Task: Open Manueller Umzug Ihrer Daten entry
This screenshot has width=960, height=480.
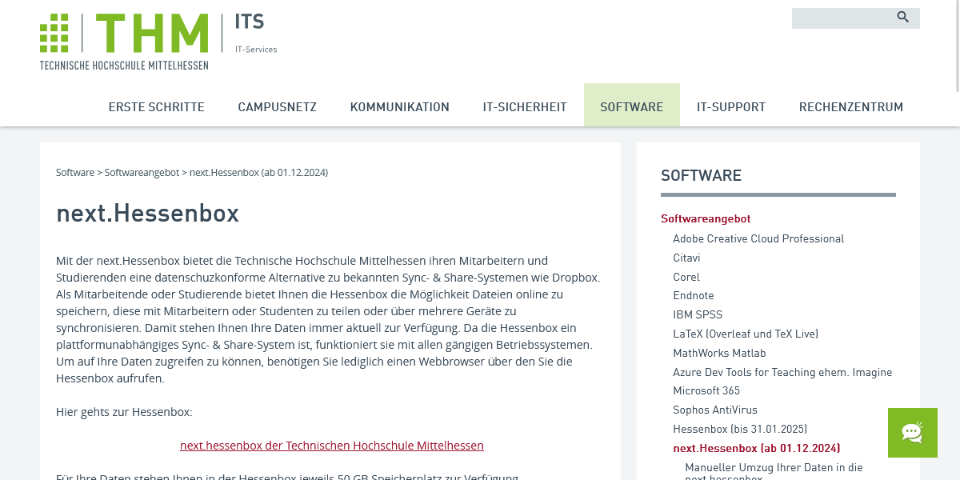Action: click(773, 473)
